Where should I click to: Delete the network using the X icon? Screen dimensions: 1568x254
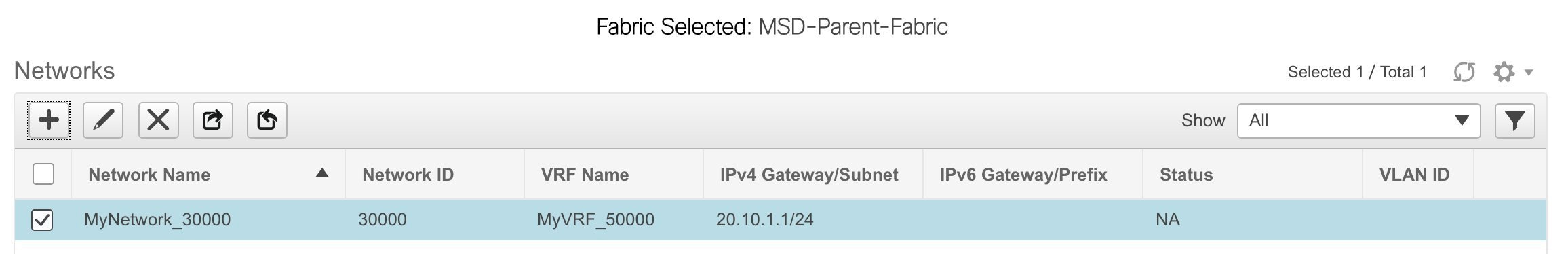coord(158,120)
